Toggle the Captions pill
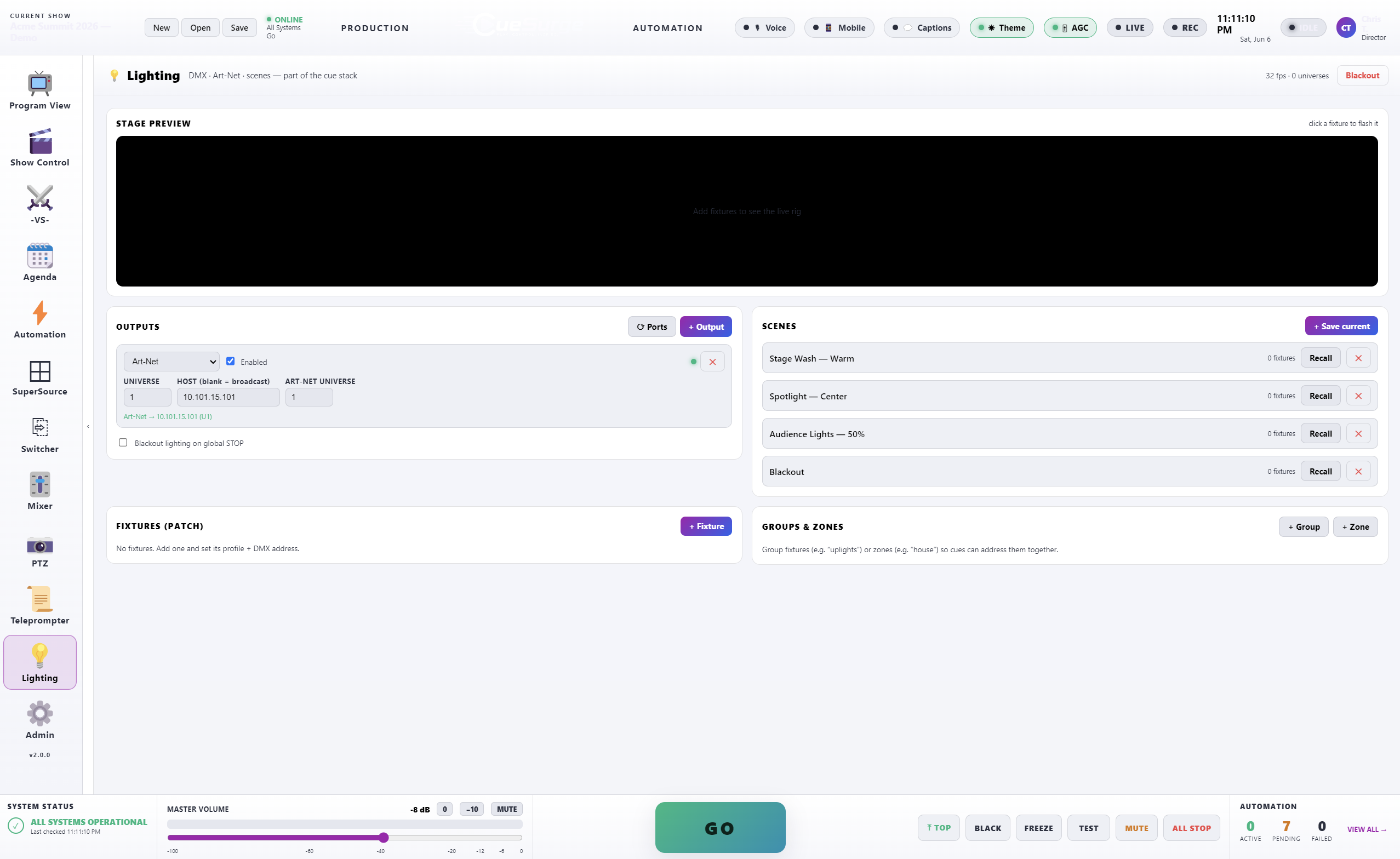This screenshot has width=1400, height=859. point(922,27)
